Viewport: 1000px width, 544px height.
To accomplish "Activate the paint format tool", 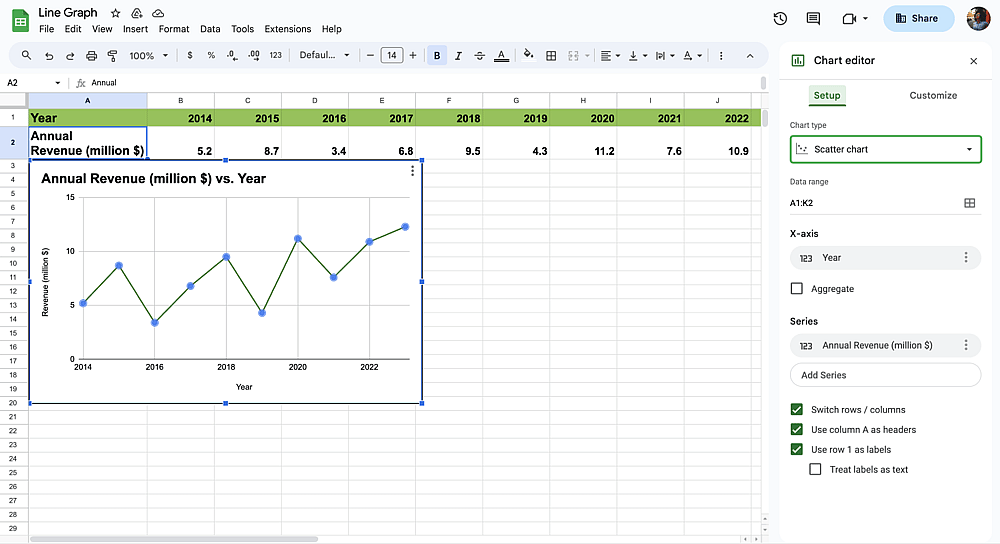I will coord(112,55).
